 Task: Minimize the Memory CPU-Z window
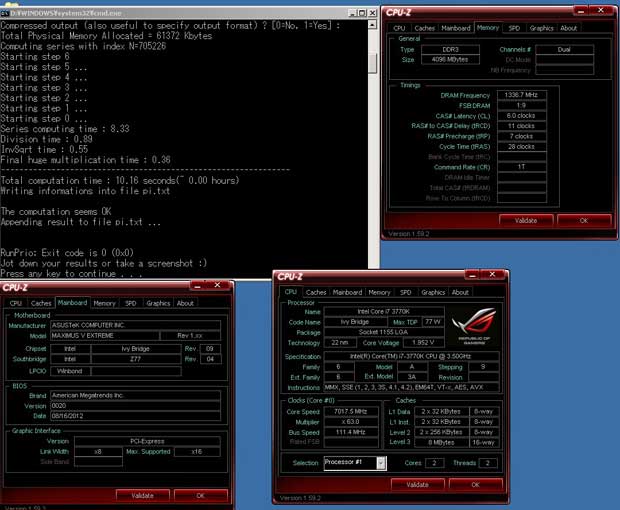(x=580, y=11)
